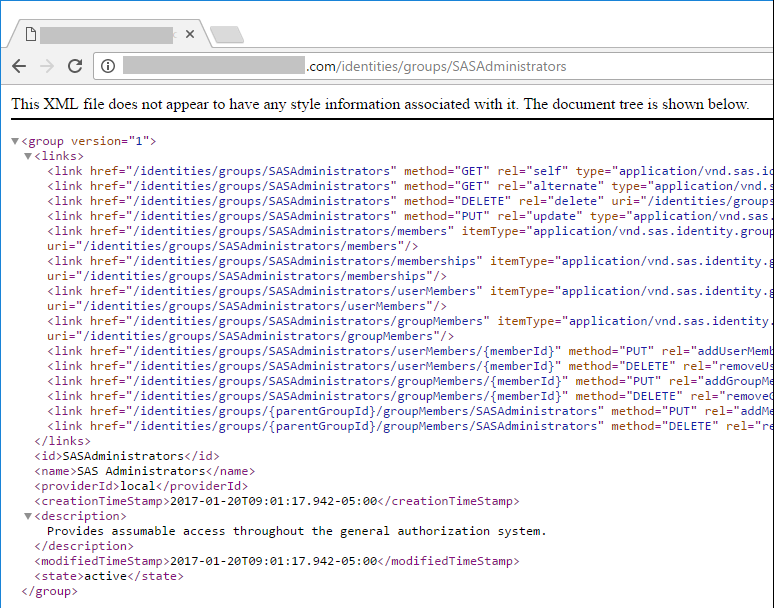774x608 pixels.
Task: Open the site information icon in address bar
Action: click(108, 66)
